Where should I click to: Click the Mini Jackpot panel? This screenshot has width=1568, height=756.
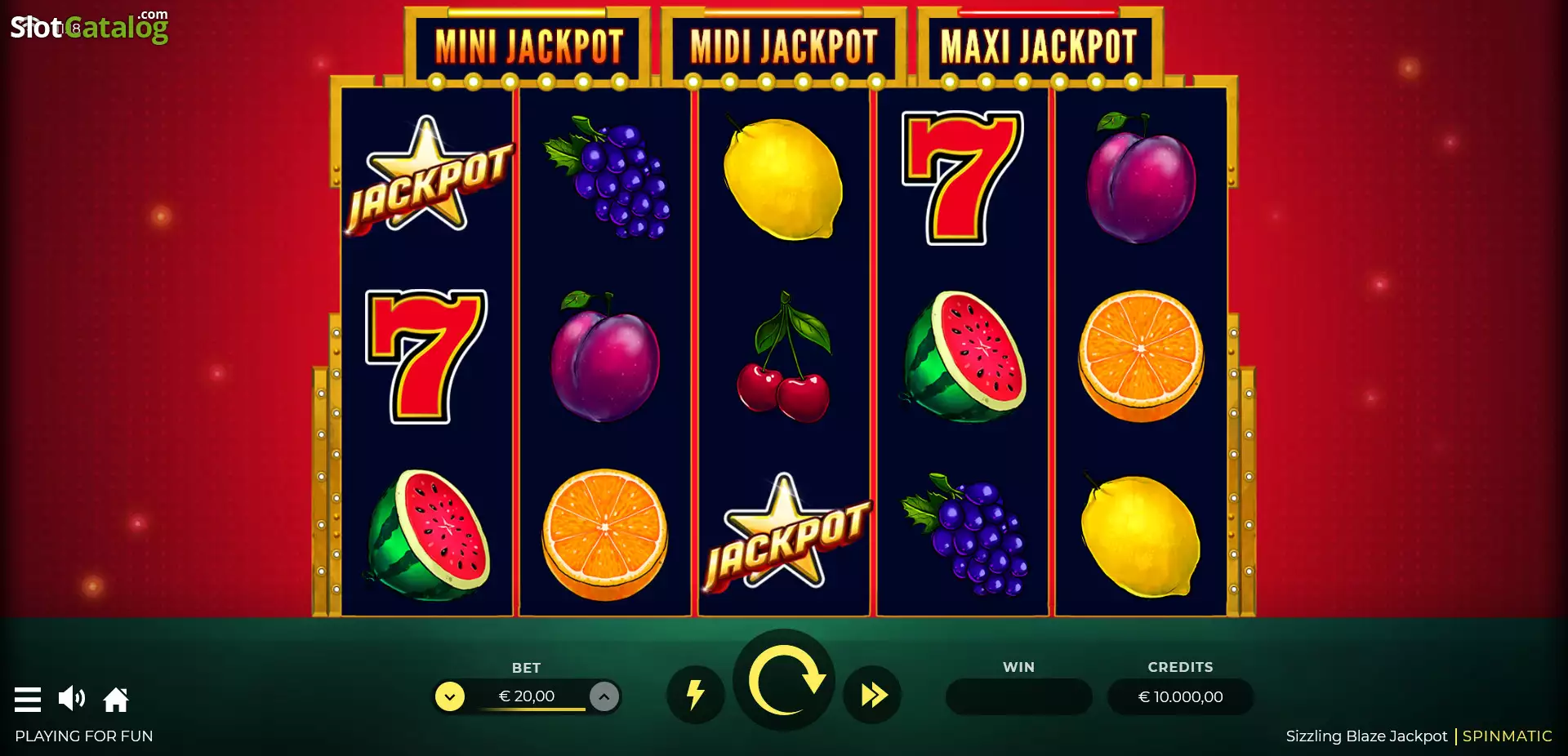pyautogui.click(x=528, y=47)
